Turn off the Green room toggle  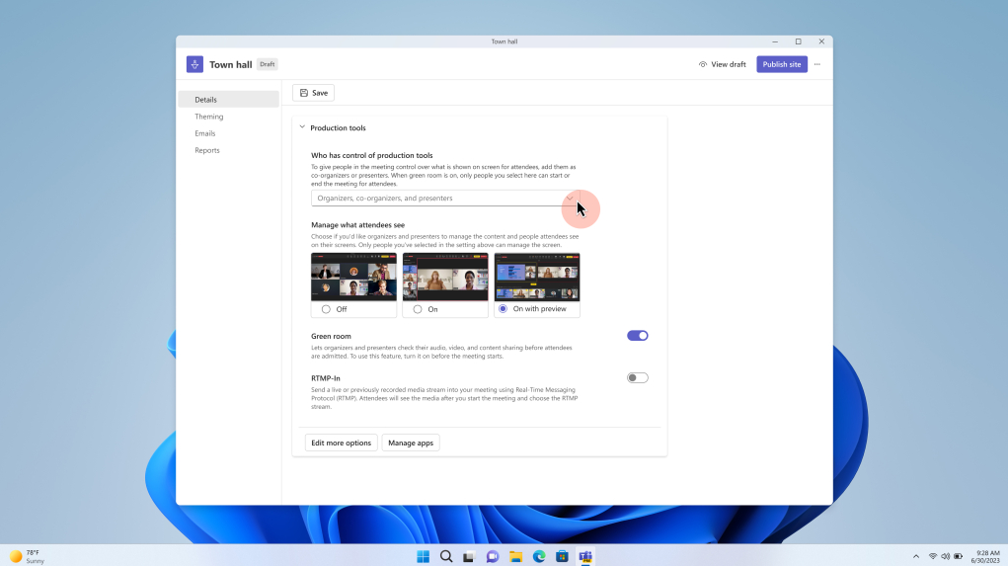[x=638, y=336]
